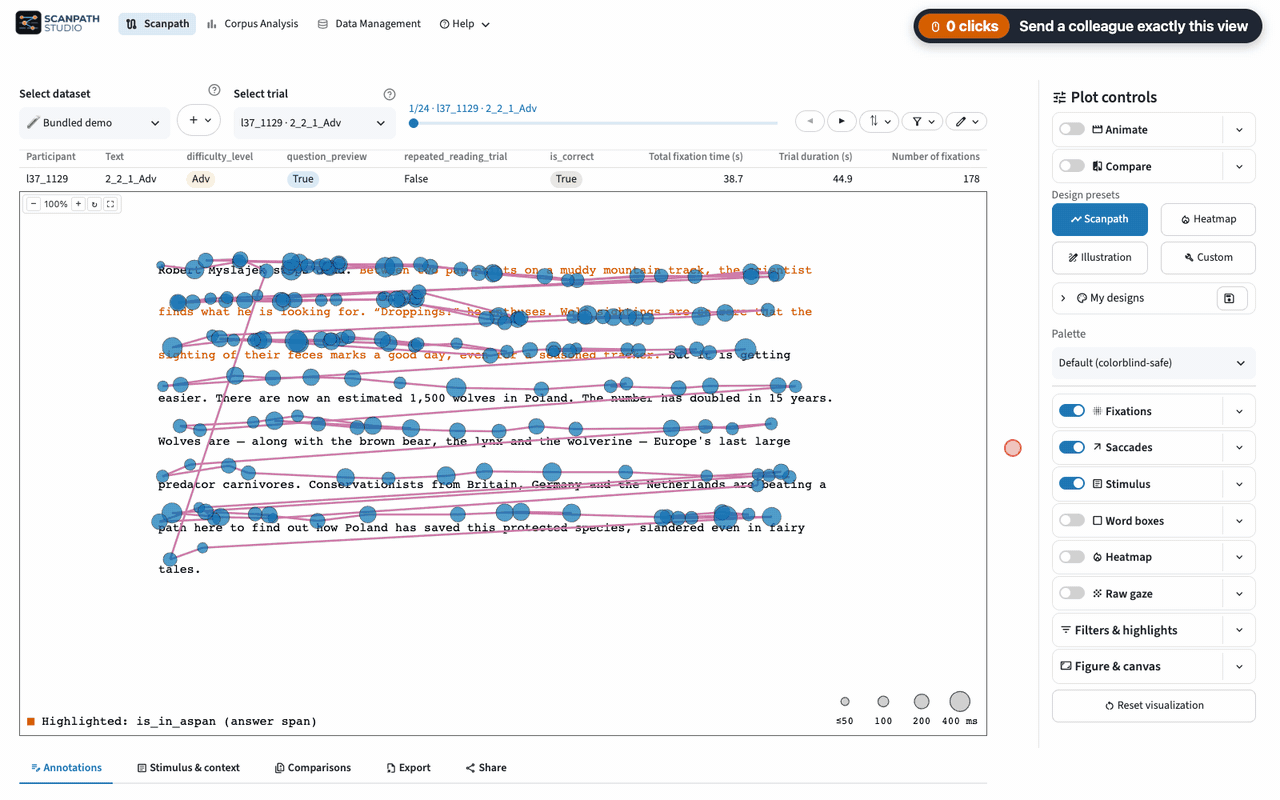Image resolution: width=1280 pixels, height=800 pixels.
Task: Toggle the Compare switch
Action: 1072,166
